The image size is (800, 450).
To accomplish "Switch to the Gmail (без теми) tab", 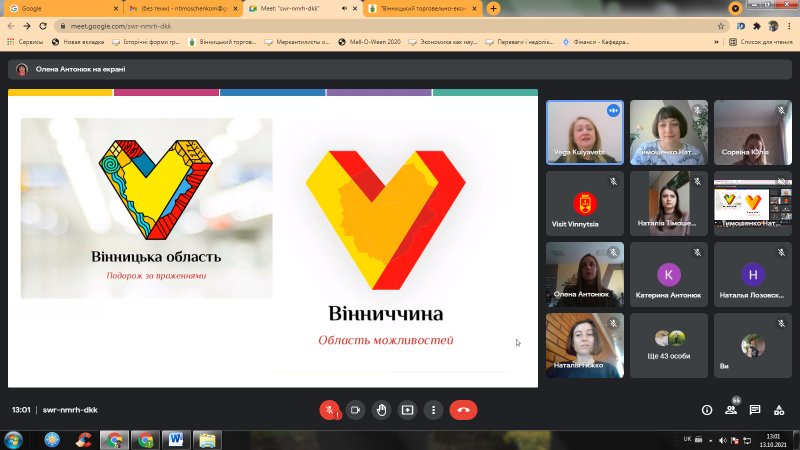I will point(183,8).
